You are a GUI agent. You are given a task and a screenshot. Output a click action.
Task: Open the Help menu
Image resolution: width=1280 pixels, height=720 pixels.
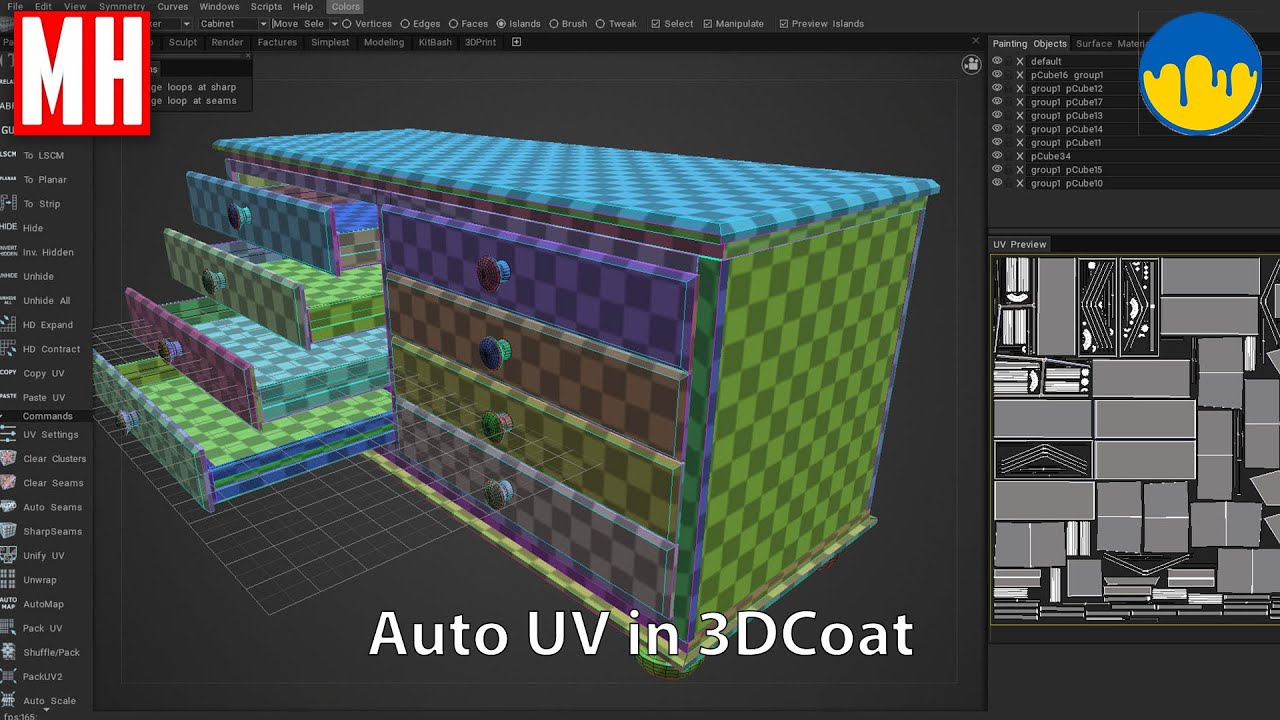[303, 7]
